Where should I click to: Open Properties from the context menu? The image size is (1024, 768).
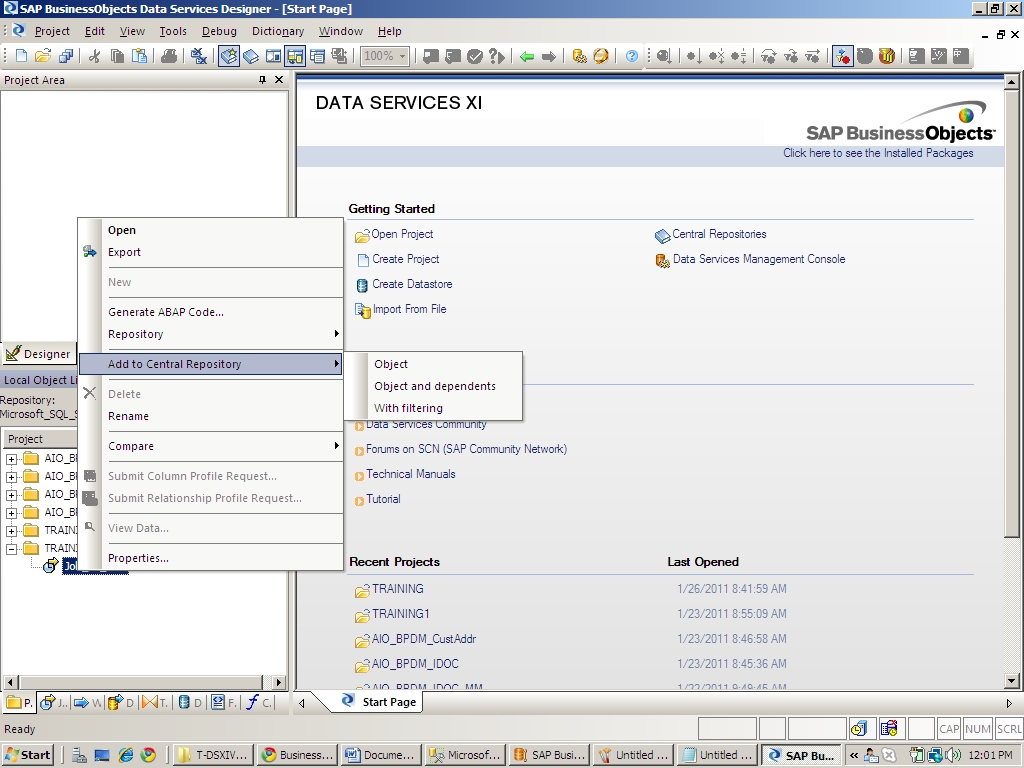pyautogui.click(x=211, y=558)
